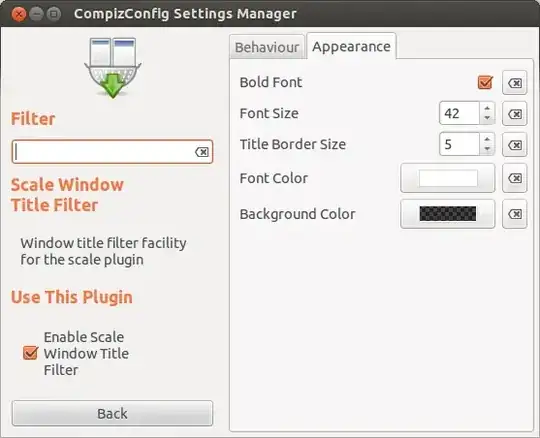Reset Font Size to default icon
The height and width of the screenshot is (438, 540).
pos(515,114)
